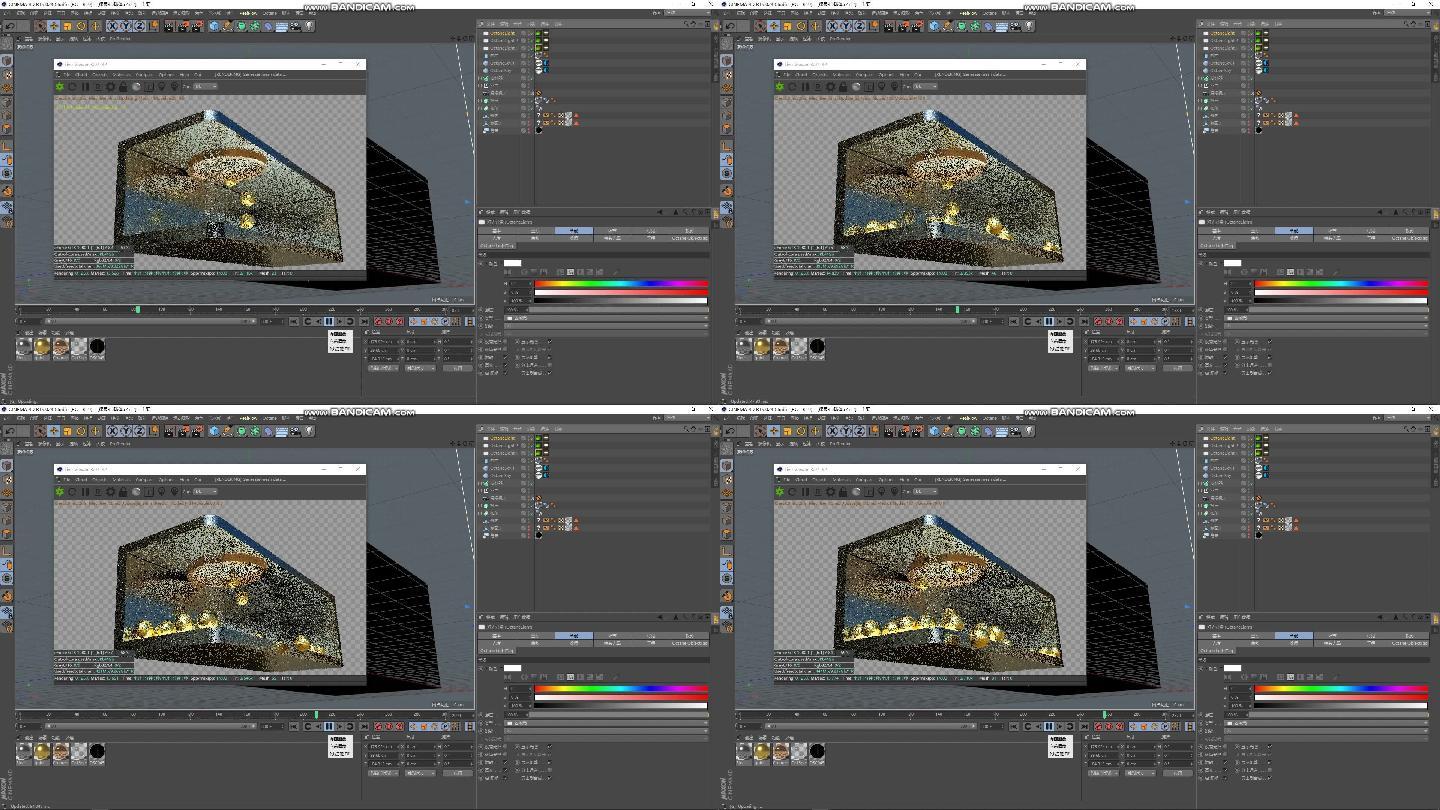
Task: Click the timeline pause button in the top-left frame
Action: (328, 321)
